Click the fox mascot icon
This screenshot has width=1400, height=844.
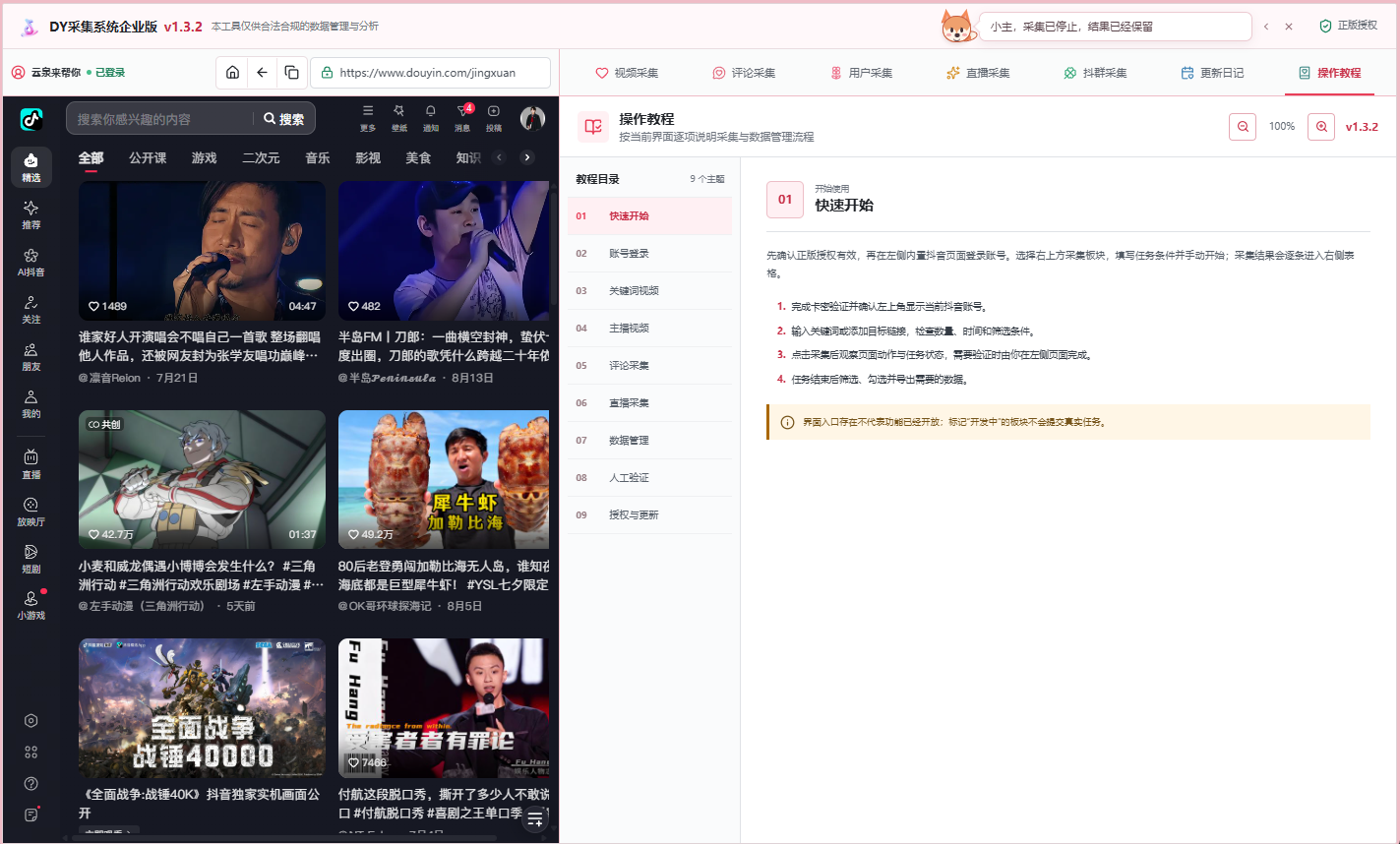click(x=957, y=27)
